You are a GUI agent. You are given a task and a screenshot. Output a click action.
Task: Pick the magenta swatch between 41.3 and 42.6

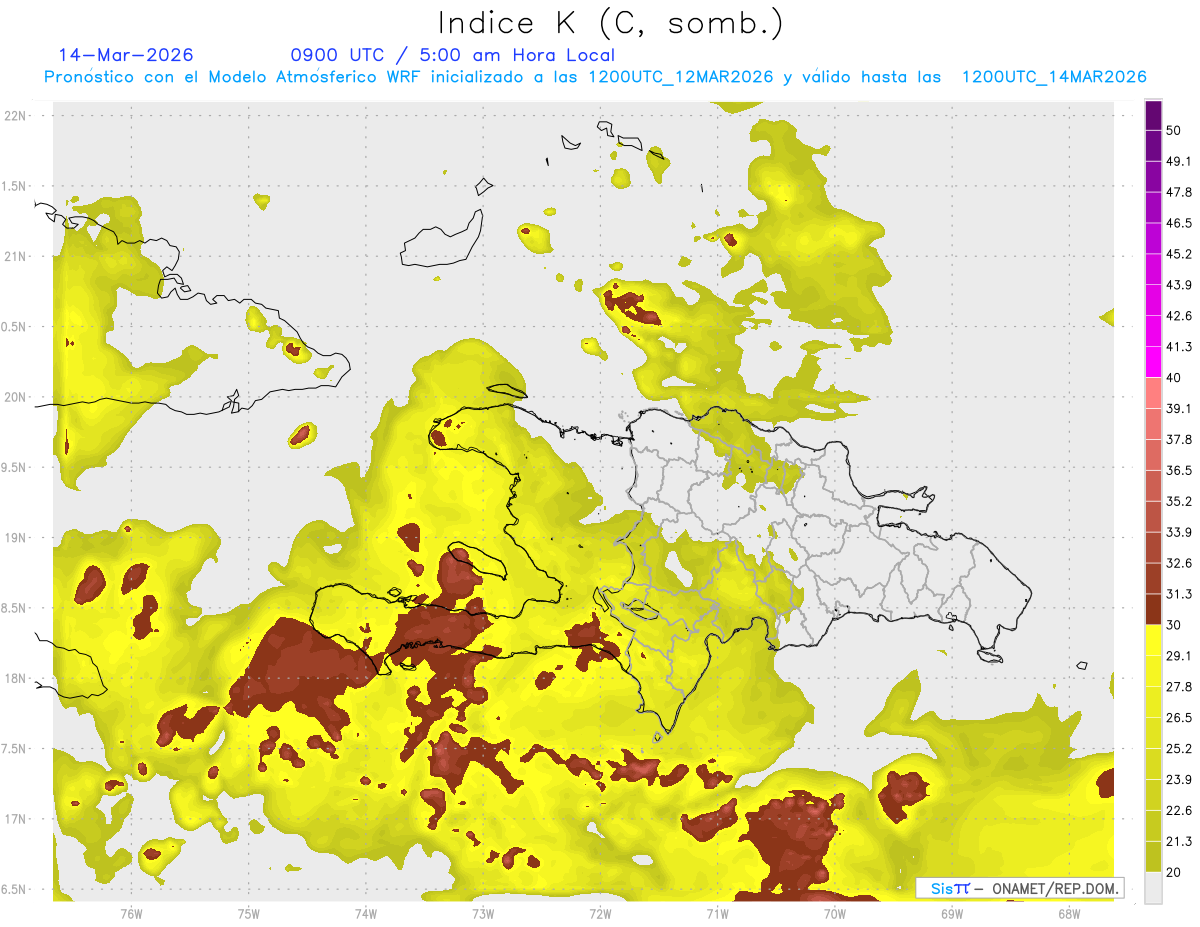1153,331
